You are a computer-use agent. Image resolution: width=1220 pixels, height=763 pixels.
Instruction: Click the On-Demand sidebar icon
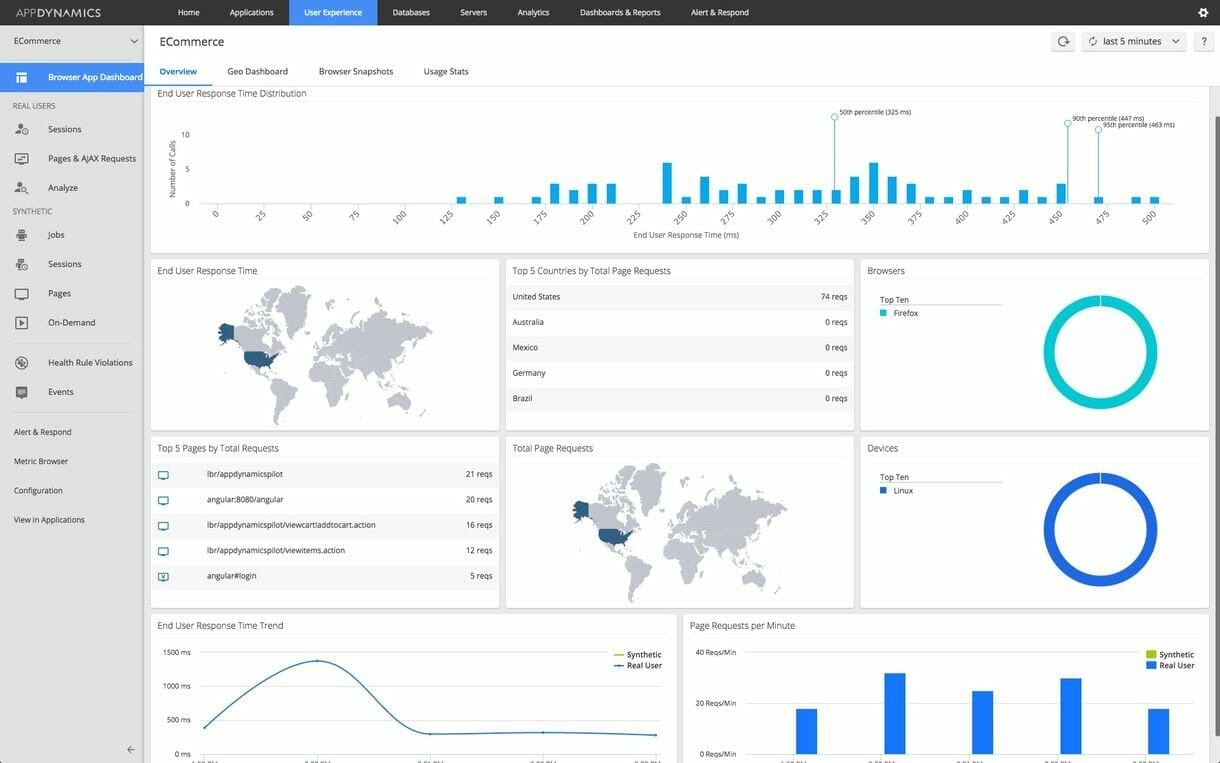(22, 321)
